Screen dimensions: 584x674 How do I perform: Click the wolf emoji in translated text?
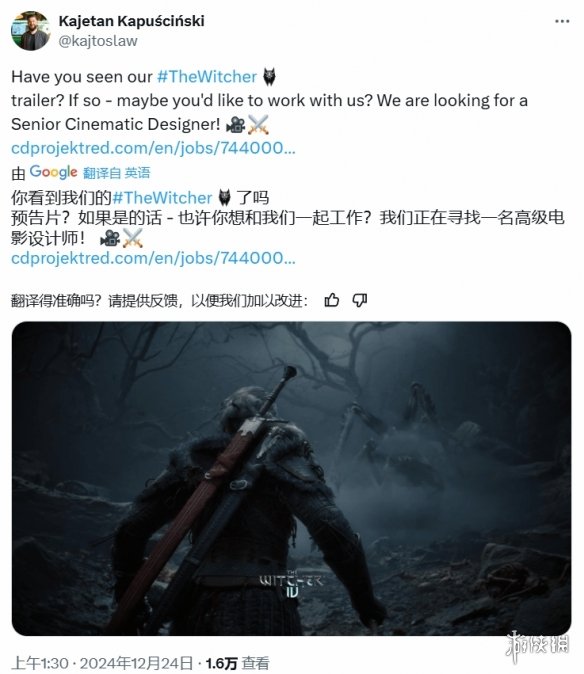pos(224,198)
